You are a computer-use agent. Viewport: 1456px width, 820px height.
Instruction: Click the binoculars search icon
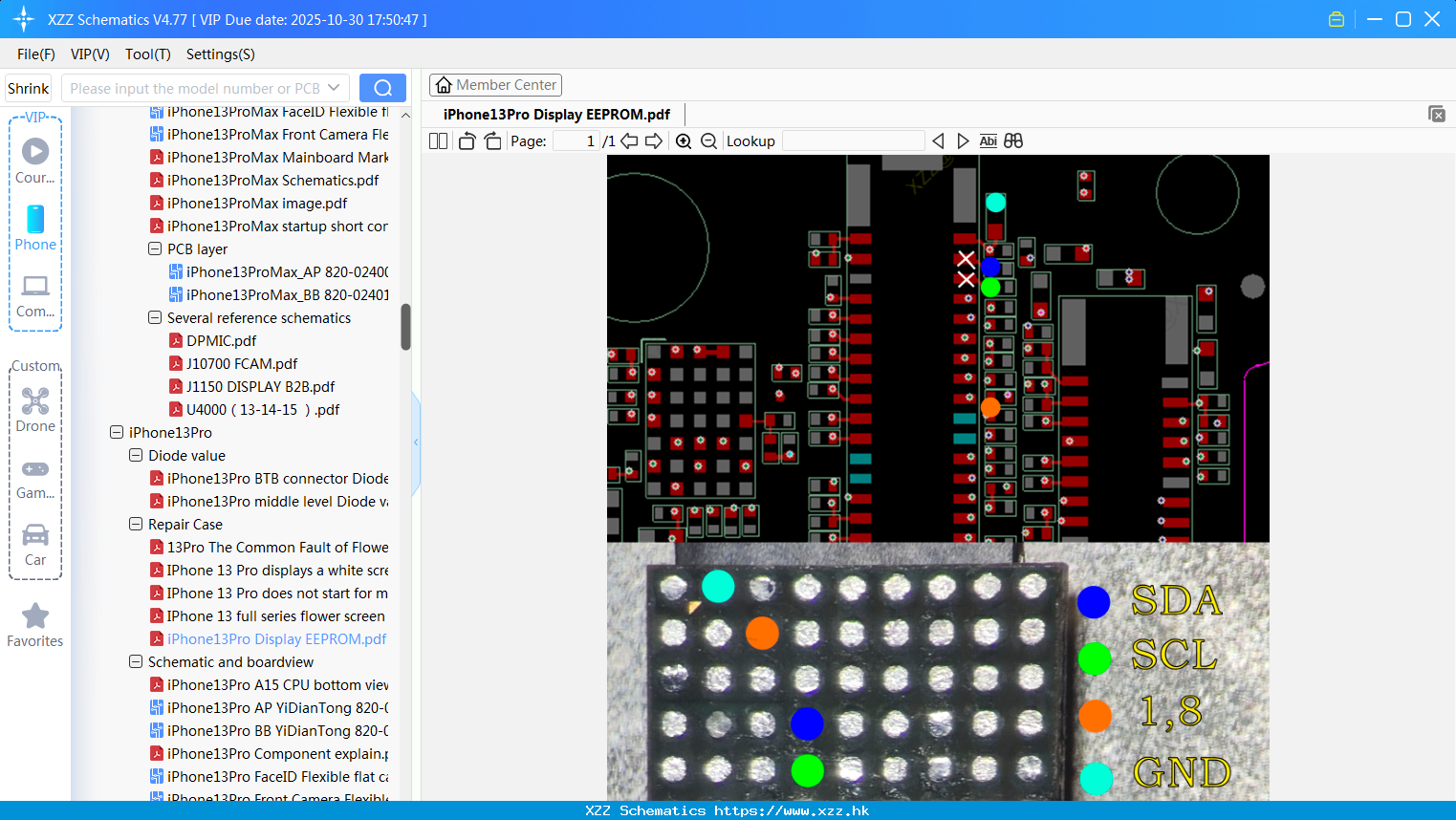click(x=1013, y=140)
